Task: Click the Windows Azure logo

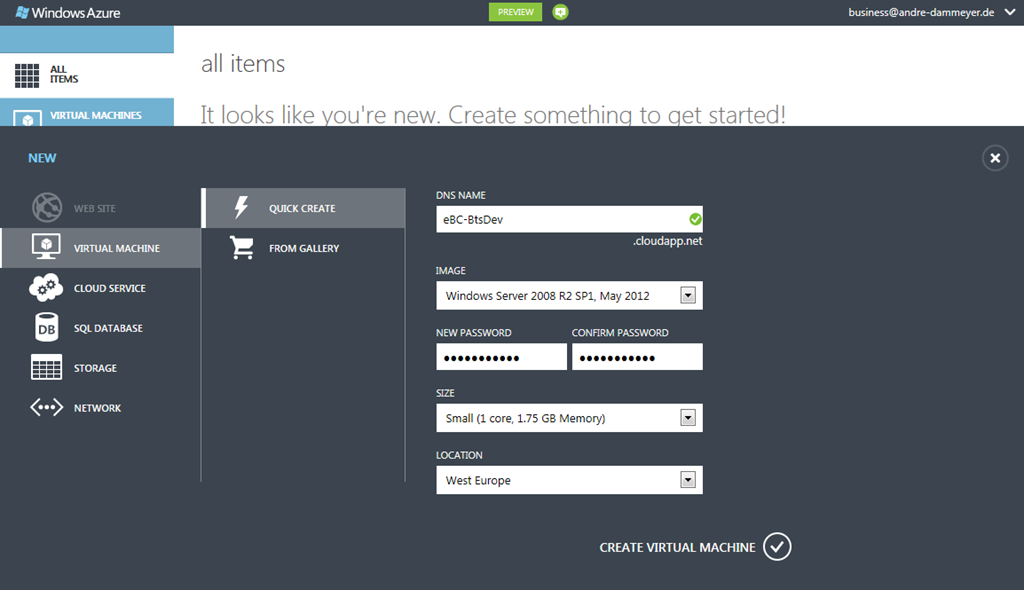Action: 68,12
